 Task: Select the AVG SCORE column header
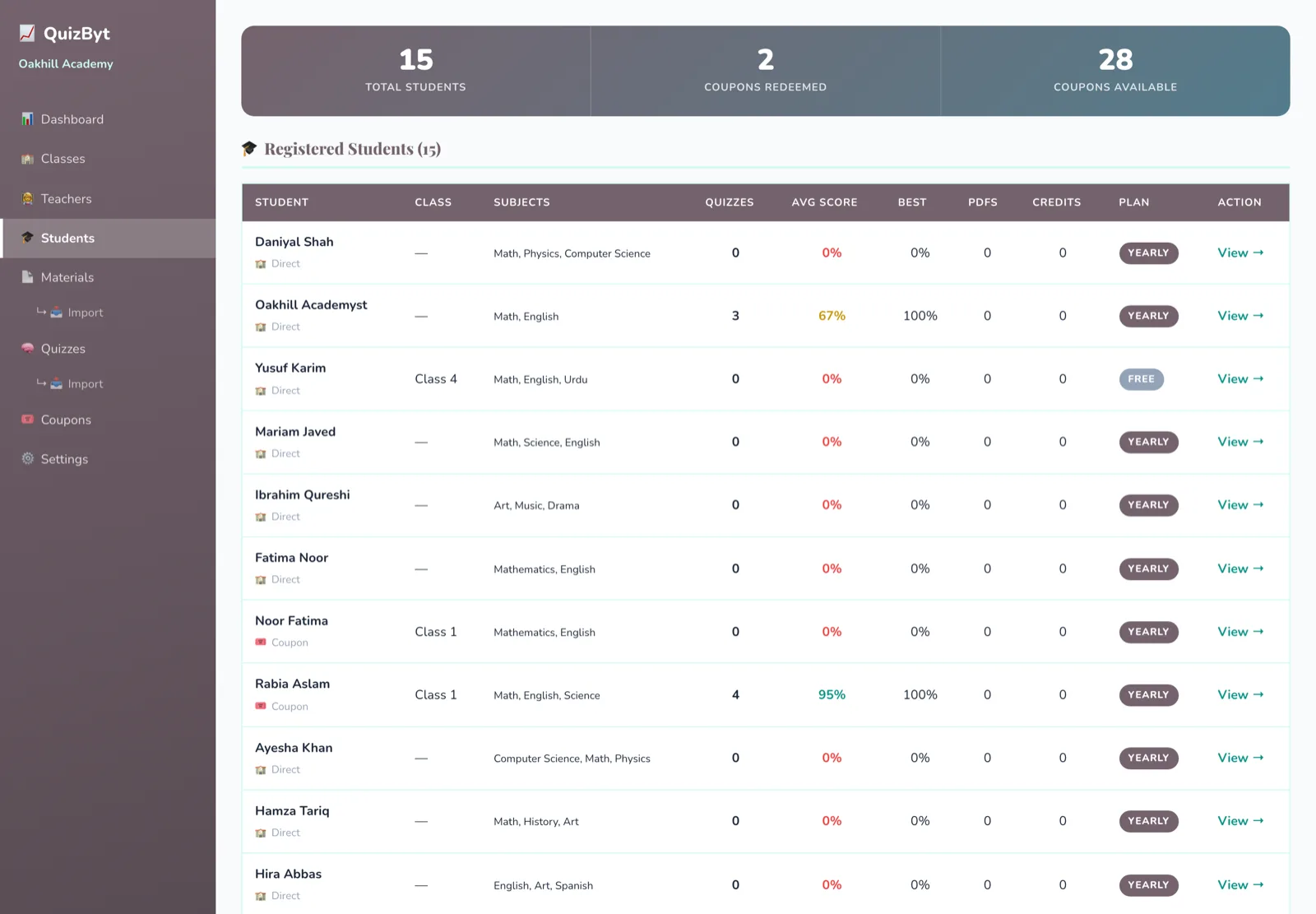(x=824, y=202)
